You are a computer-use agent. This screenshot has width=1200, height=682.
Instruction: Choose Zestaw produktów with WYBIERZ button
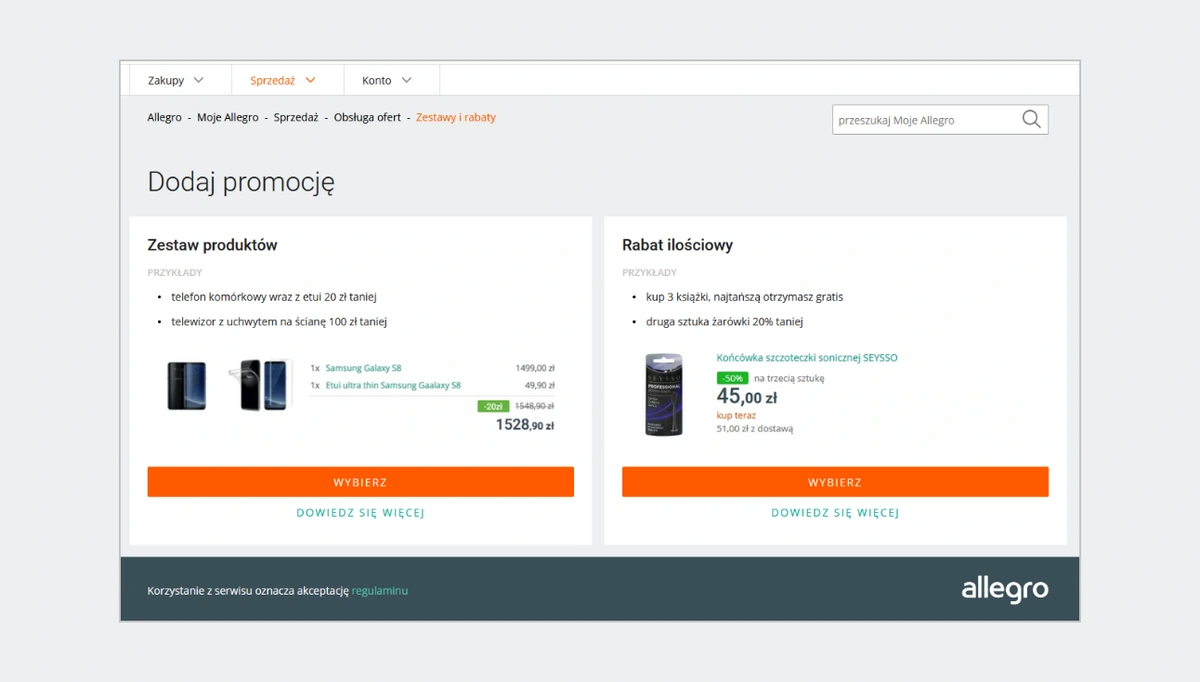pyautogui.click(x=361, y=482)
